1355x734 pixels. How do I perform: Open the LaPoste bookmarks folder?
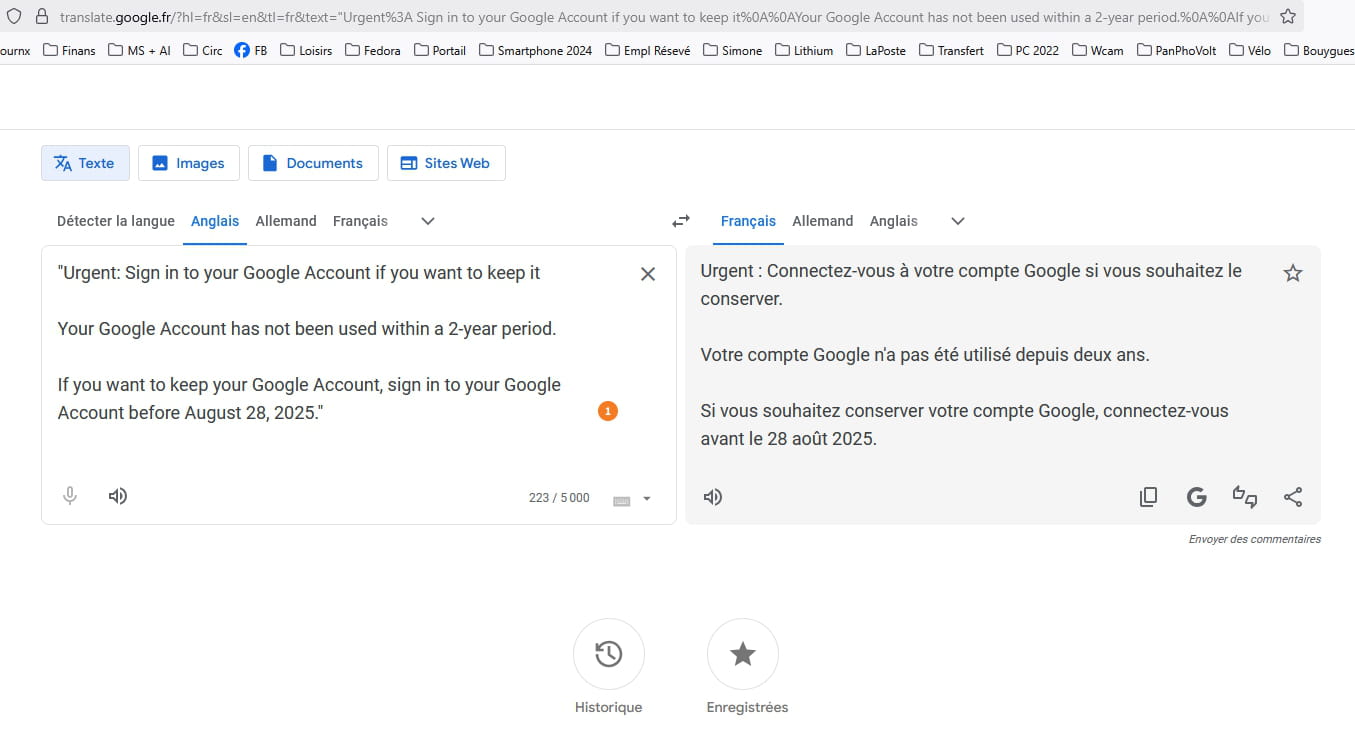[876, 50]
